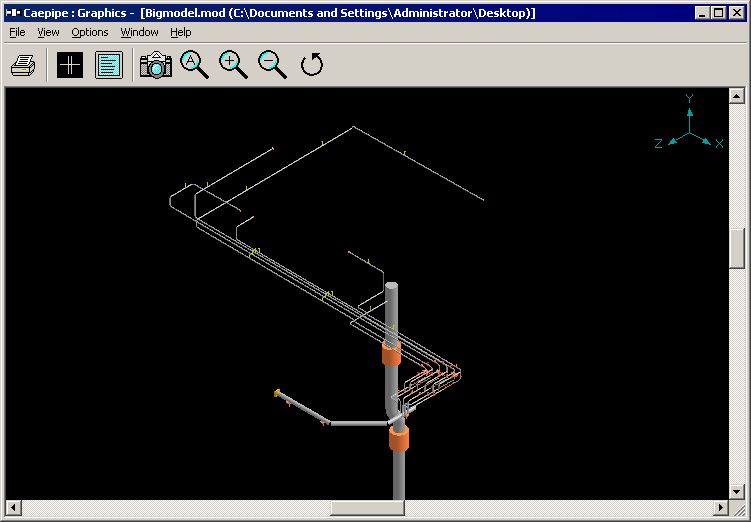Click the vertical scrollbar down arrow
This screenshot has width=751, height=522.
737,491
